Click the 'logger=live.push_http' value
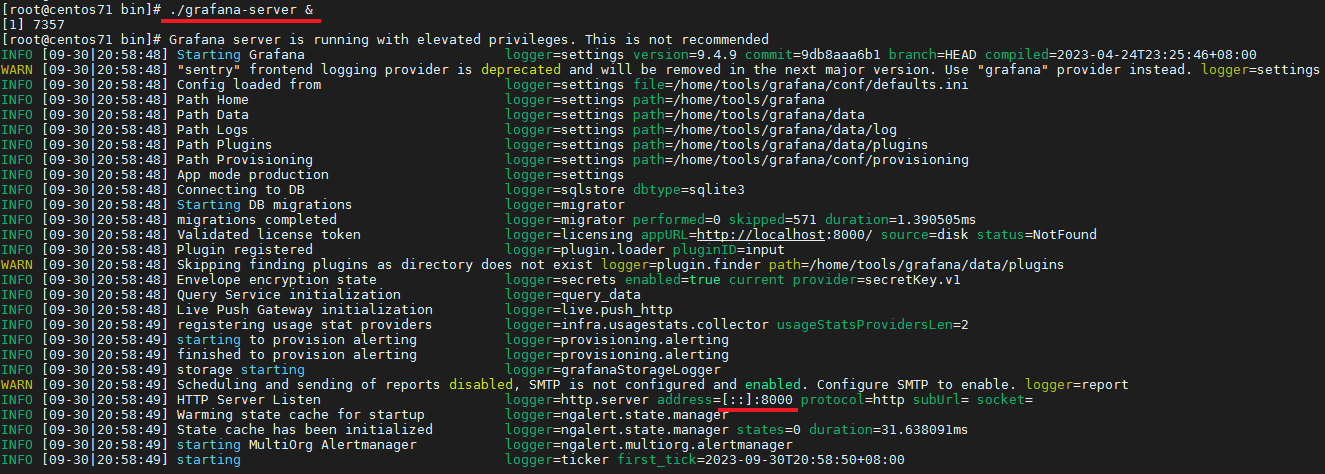The width and height of the screenshot is (1325, 474). (589, 310)
